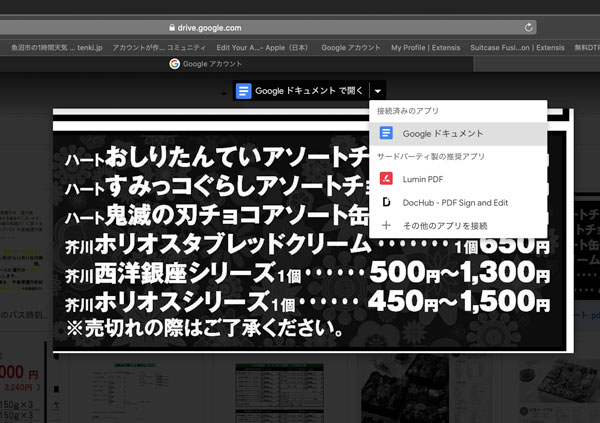
Task: Click the plus icon for connecting more apps
Action: pyautogui.click(x=386, y=225)
